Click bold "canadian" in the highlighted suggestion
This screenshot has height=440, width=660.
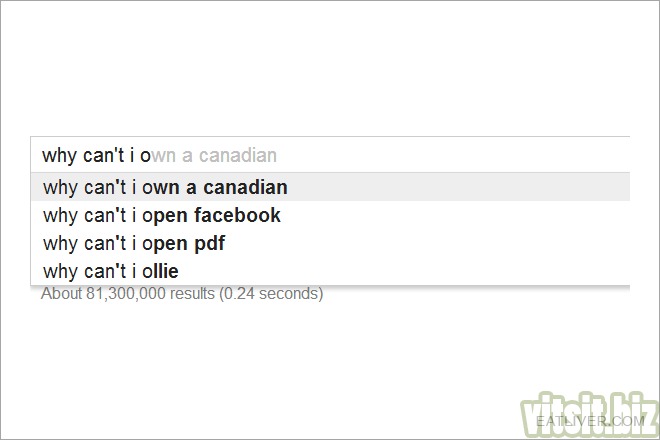point(245,187)
